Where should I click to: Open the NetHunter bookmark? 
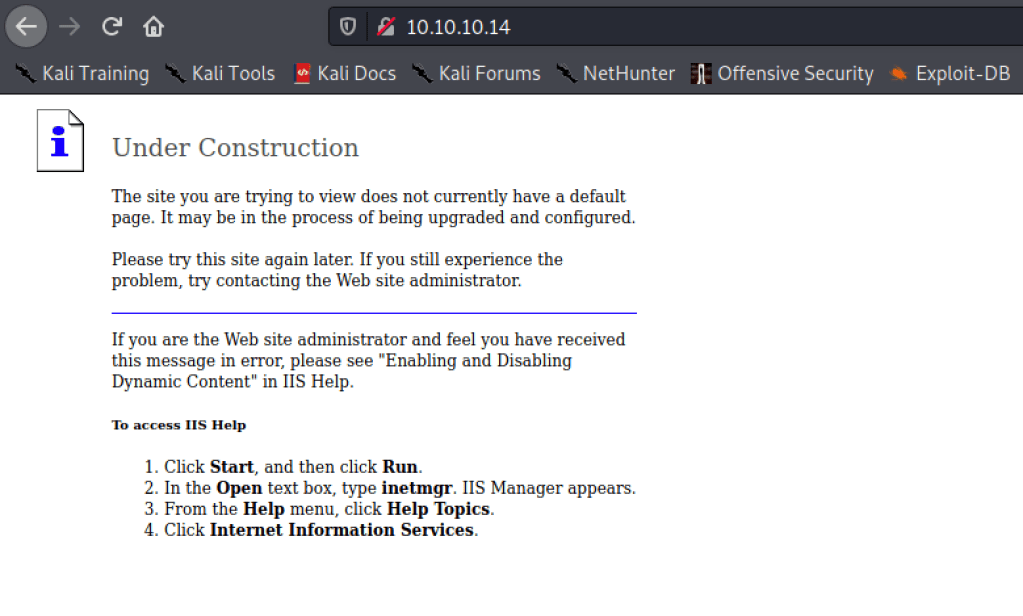coord(616,73)
